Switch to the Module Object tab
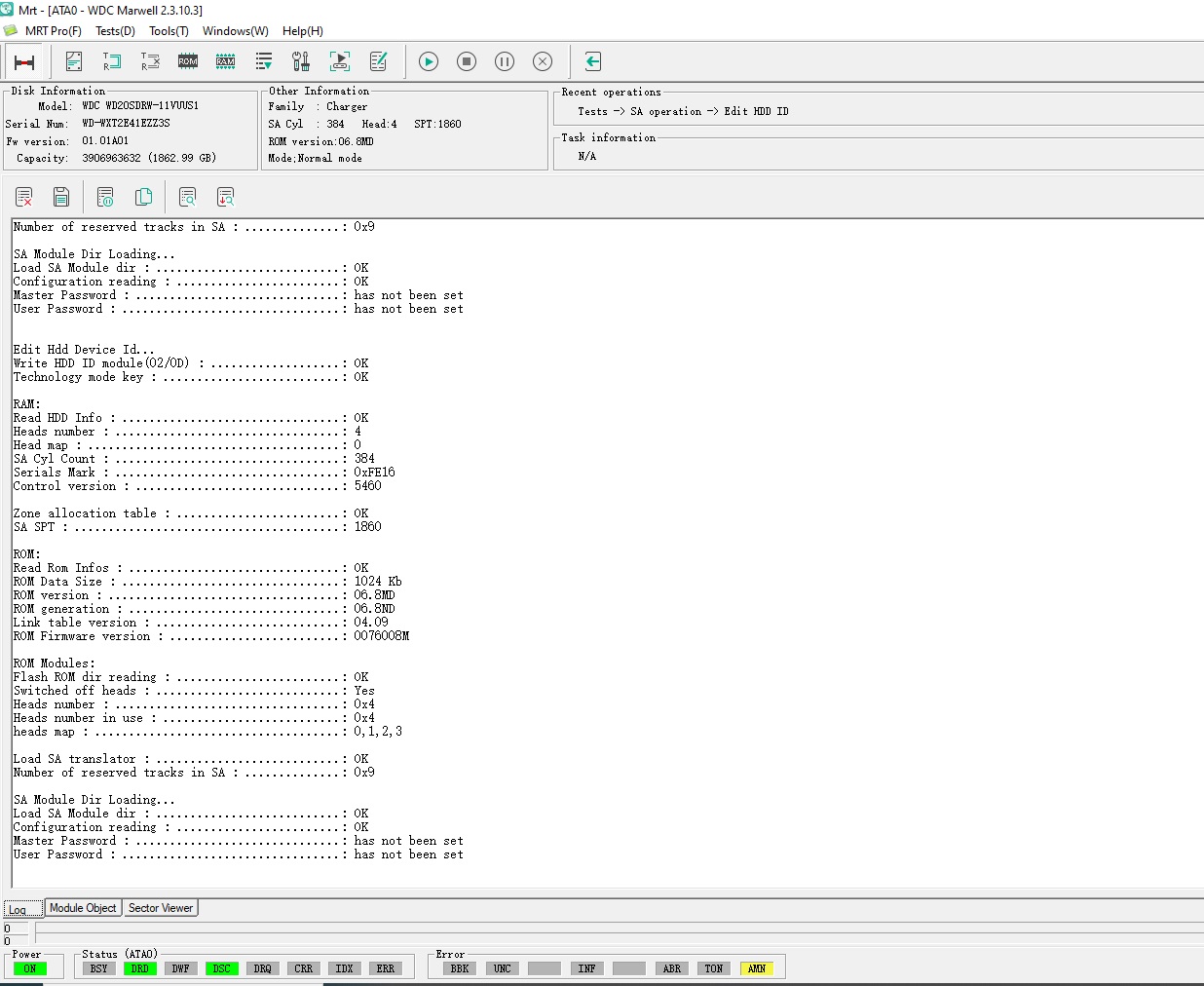Viewport: 1204px width, 986px height. 83,908
